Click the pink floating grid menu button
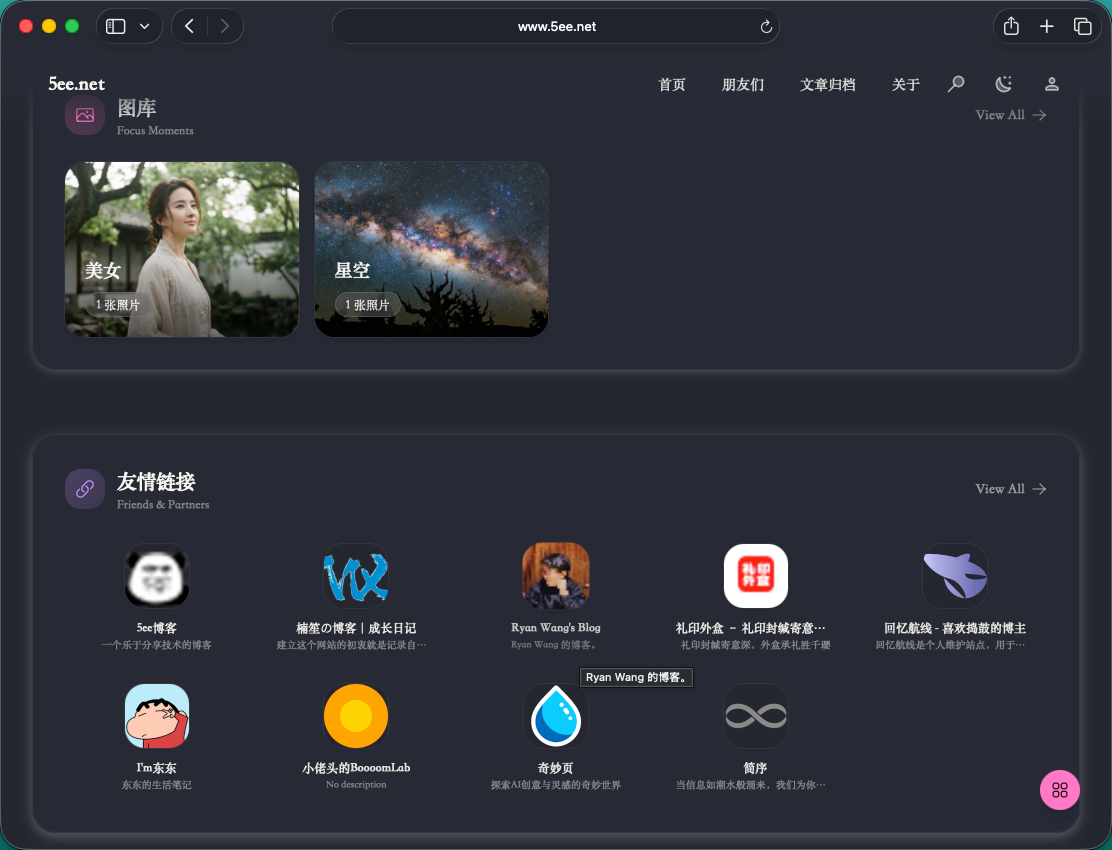Image resolution: width=1112 pixels, height=850 pixels. point(1060,790)
